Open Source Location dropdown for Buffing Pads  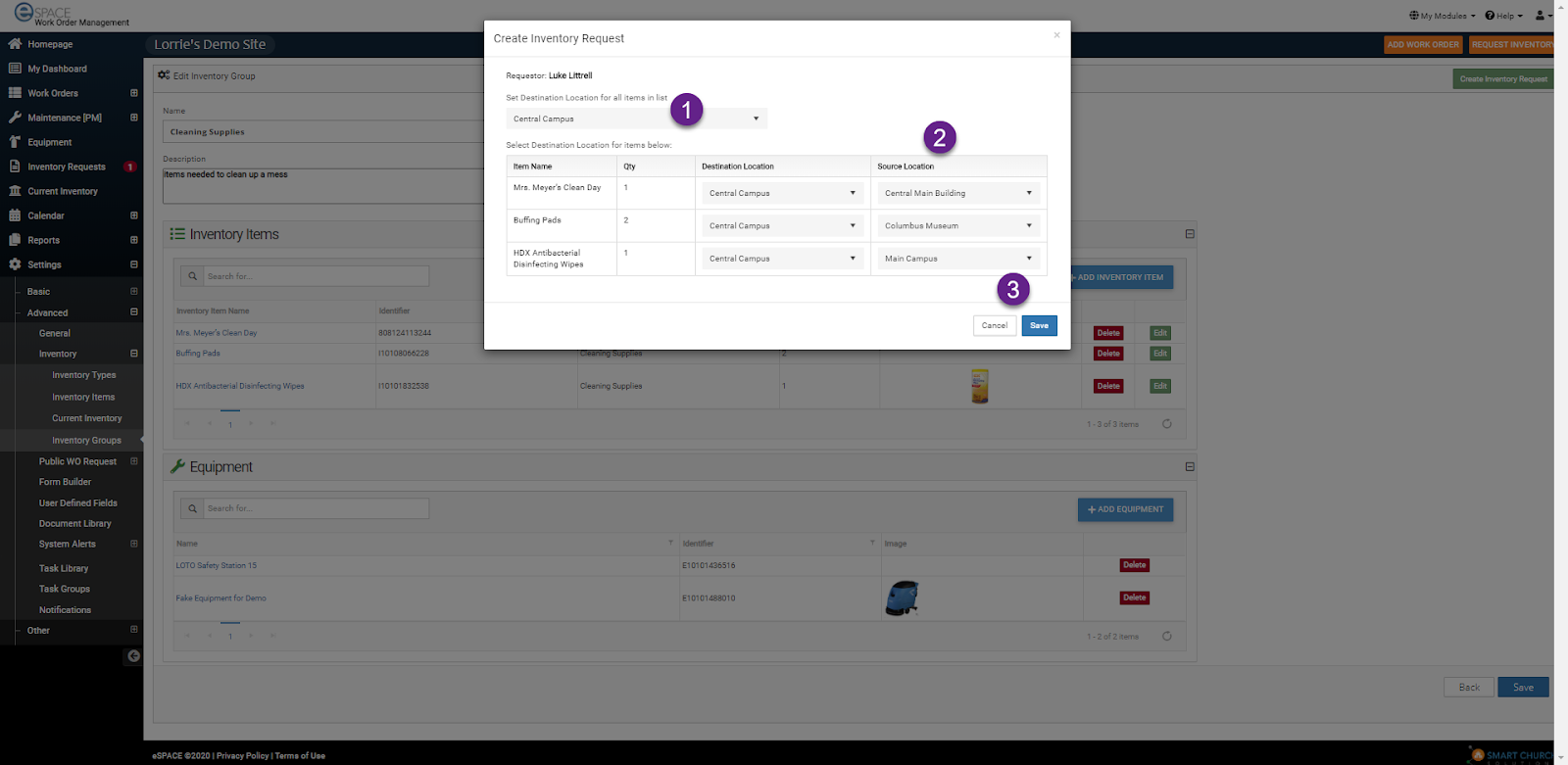pos(957,226)
